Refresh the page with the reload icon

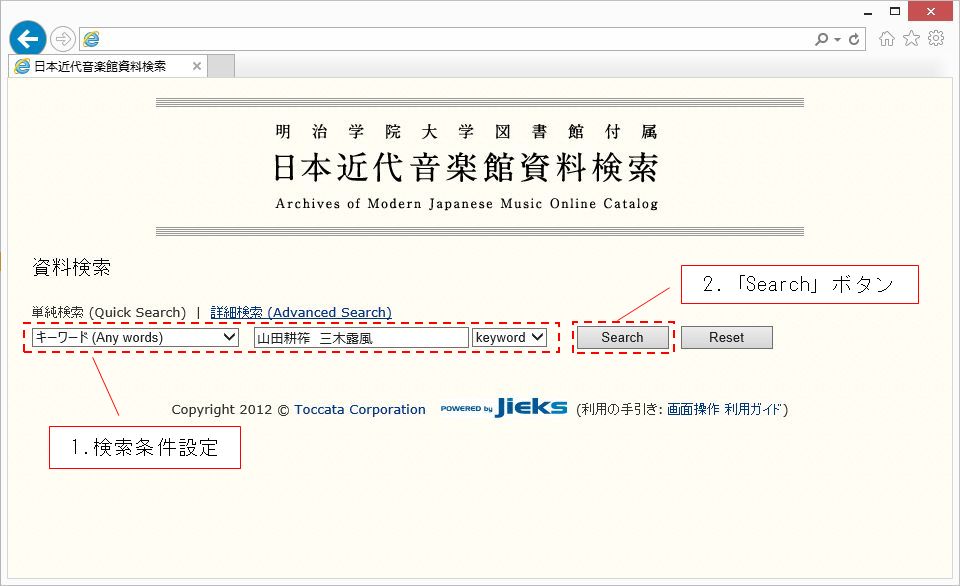[854, 39]
